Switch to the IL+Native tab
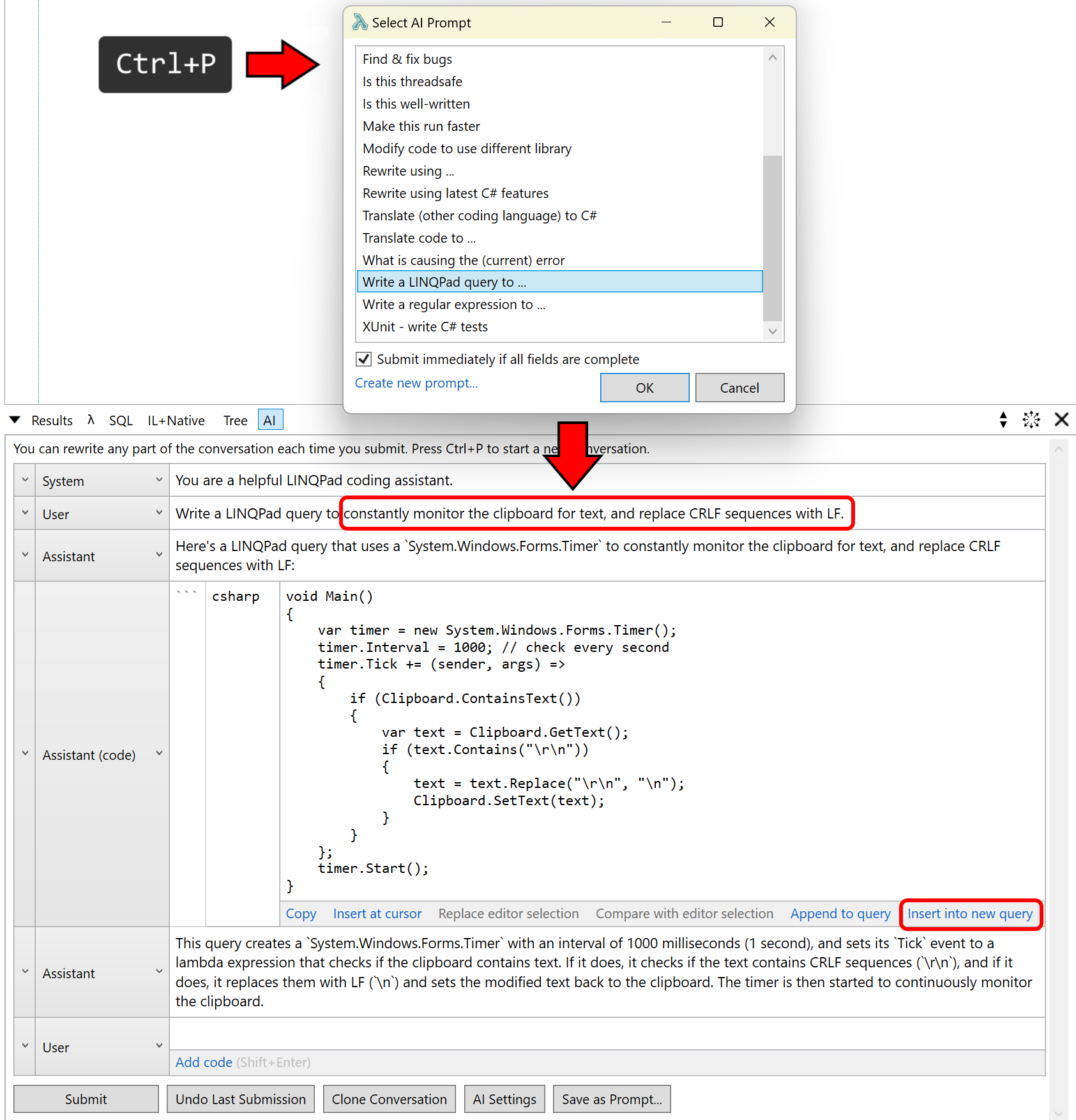The width and height of the screenshot is (1076, 1120). (176, 421)
